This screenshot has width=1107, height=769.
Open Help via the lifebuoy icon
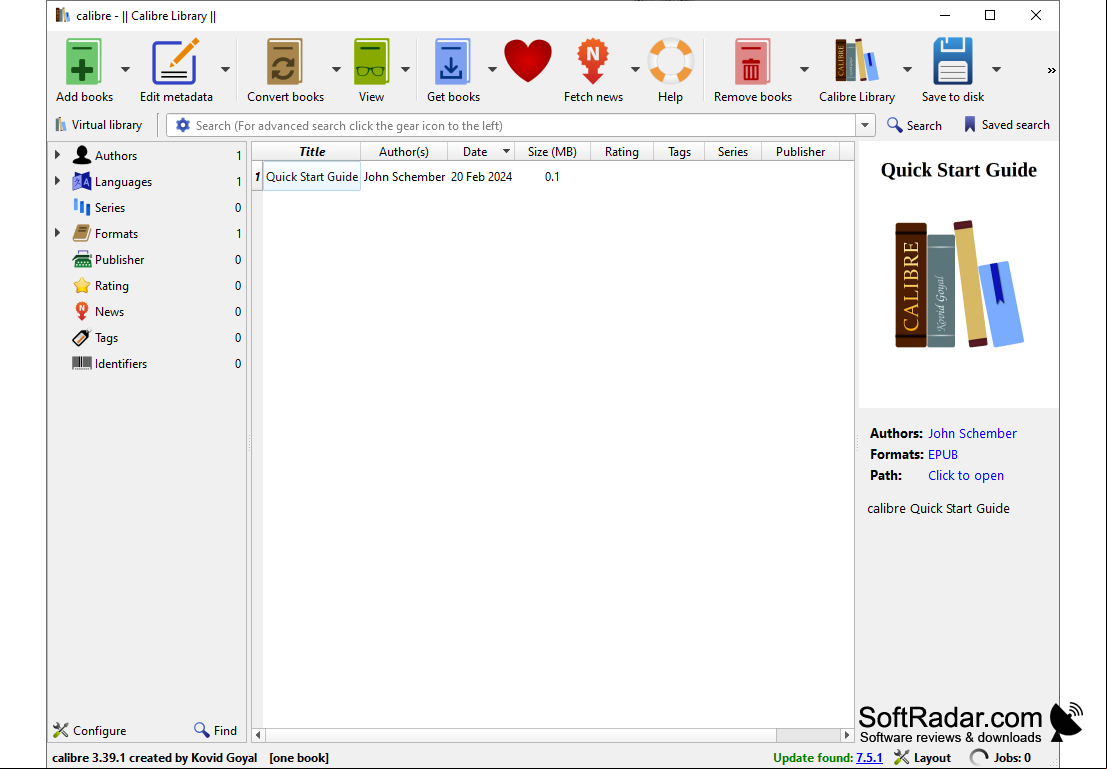tap(670, 62)
